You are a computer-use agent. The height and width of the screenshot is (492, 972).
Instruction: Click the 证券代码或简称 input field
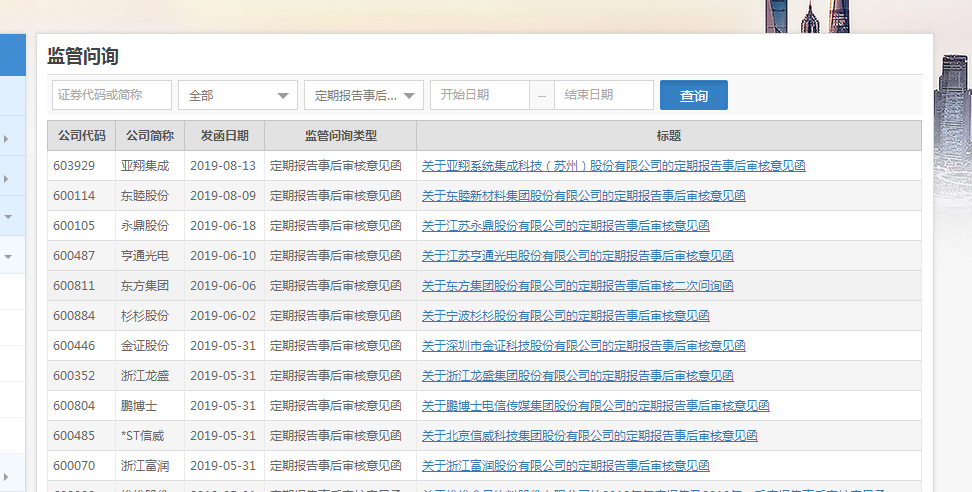(x=112, y=95)
